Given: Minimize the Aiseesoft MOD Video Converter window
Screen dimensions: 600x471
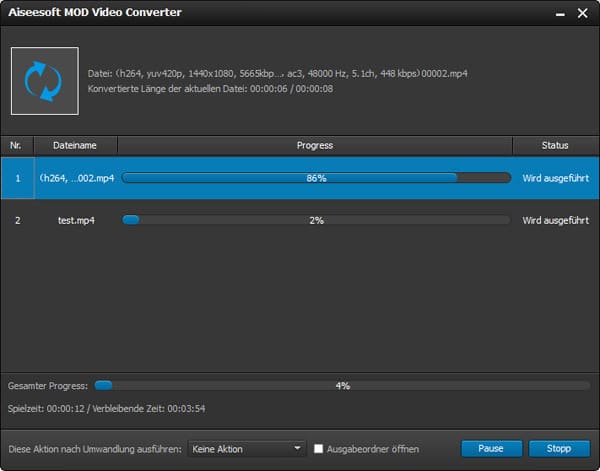Looking at the screenshot, I should pyautogui.click(x=556, y=13).
